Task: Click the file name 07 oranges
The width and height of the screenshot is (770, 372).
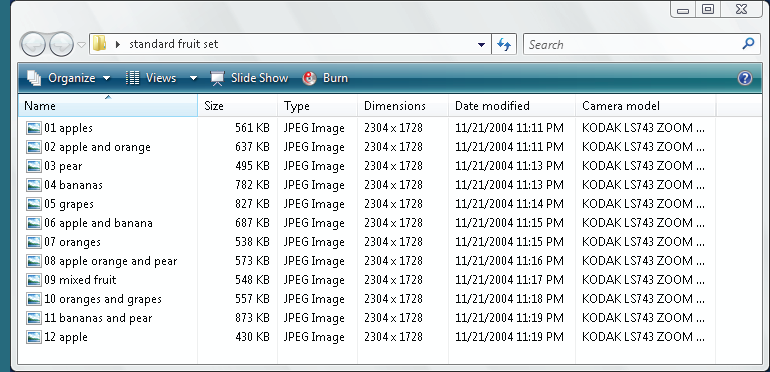Action: point(72,242)
